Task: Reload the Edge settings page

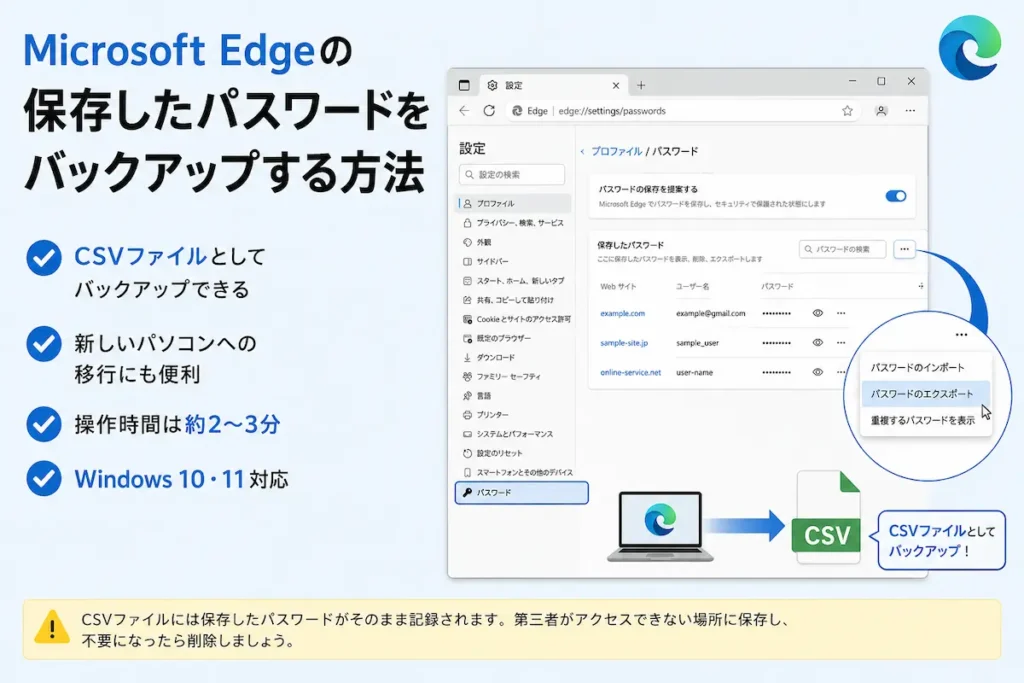Action: pos(489,111)
